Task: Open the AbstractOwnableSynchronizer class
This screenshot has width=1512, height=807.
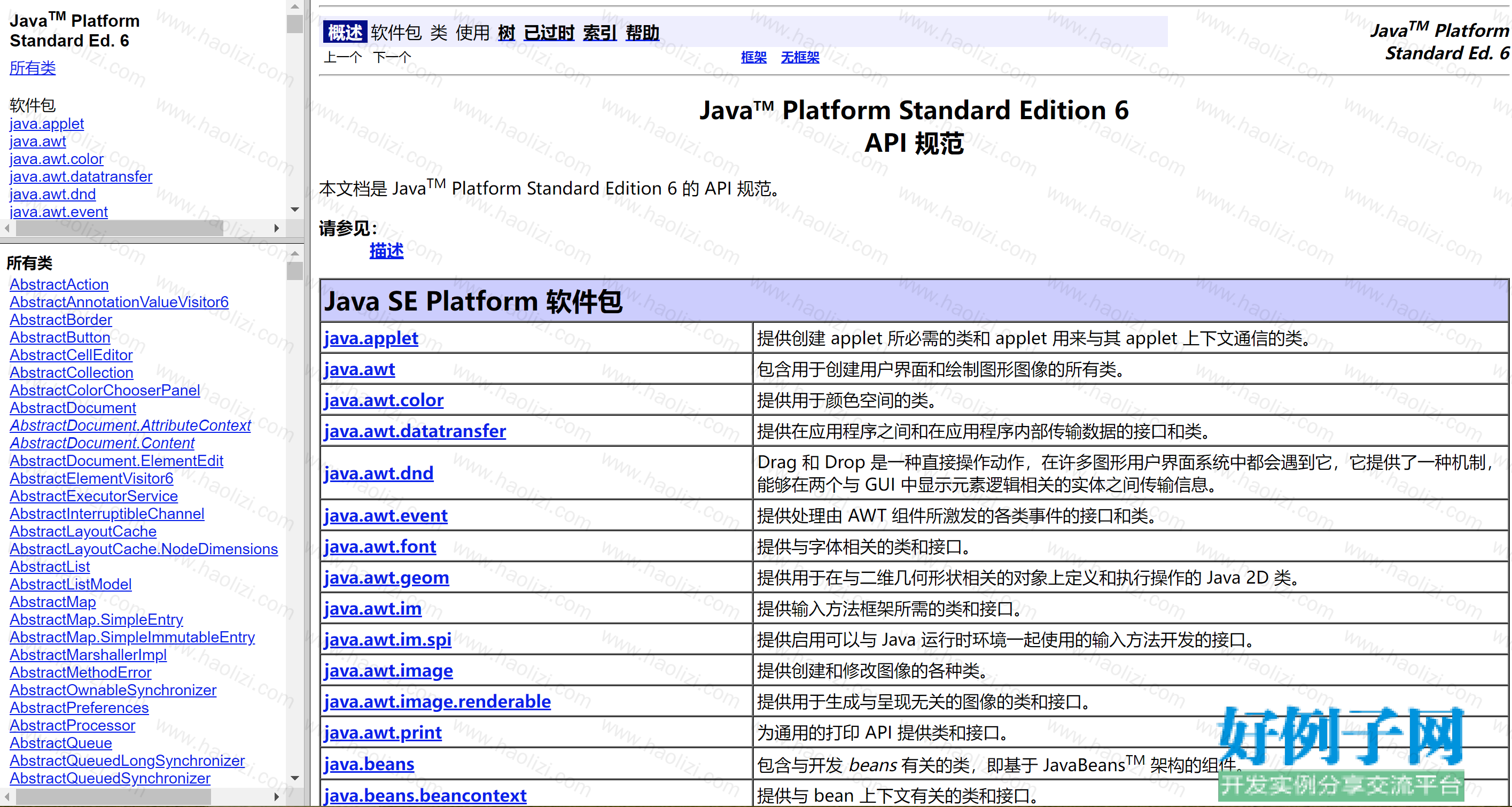Action: (113, 689)
